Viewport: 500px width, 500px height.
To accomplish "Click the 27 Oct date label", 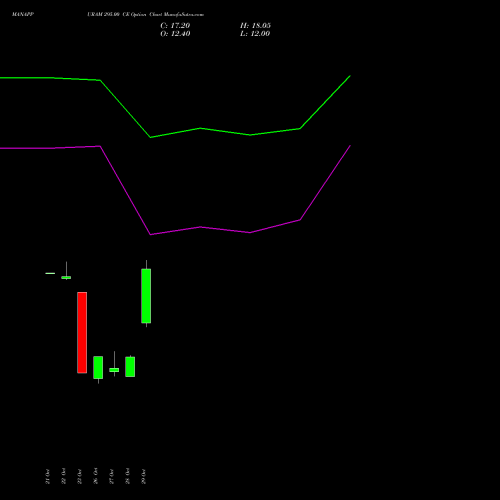I will (x=112, y=476).
